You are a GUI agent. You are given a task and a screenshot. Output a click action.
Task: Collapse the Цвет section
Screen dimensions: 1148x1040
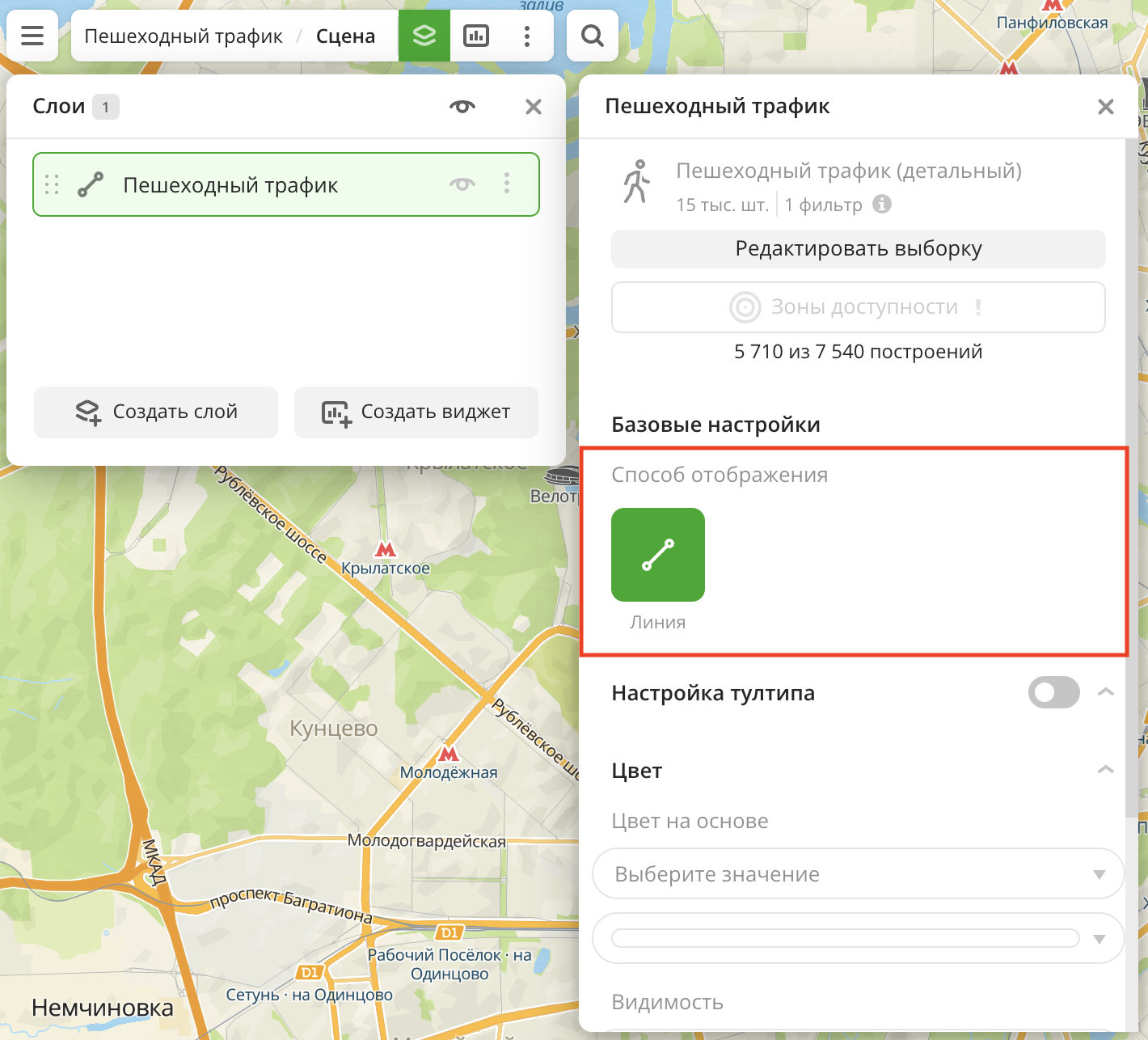(1105, 770)
